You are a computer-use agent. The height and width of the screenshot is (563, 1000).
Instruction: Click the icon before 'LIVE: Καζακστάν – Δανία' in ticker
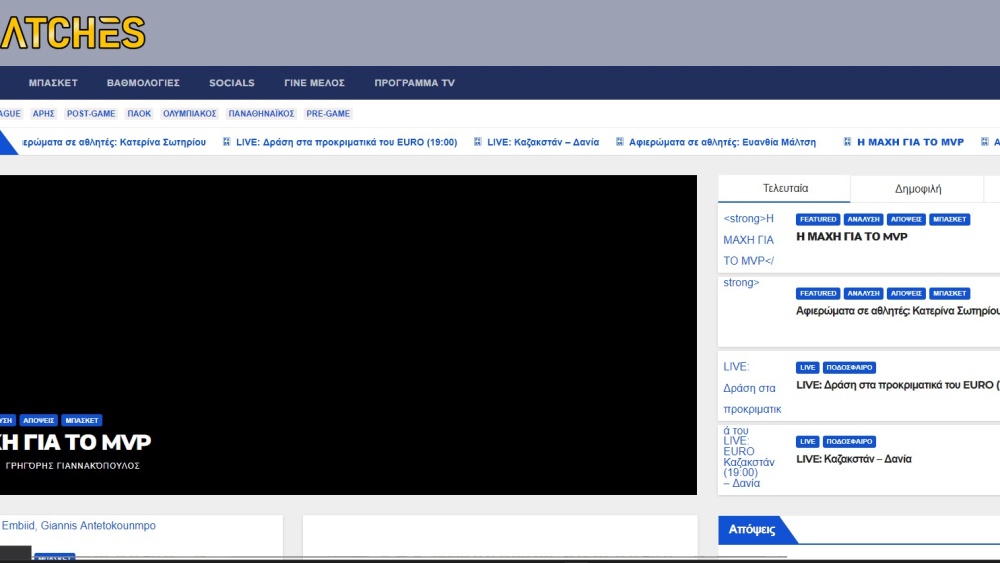[x=478, y=142]
